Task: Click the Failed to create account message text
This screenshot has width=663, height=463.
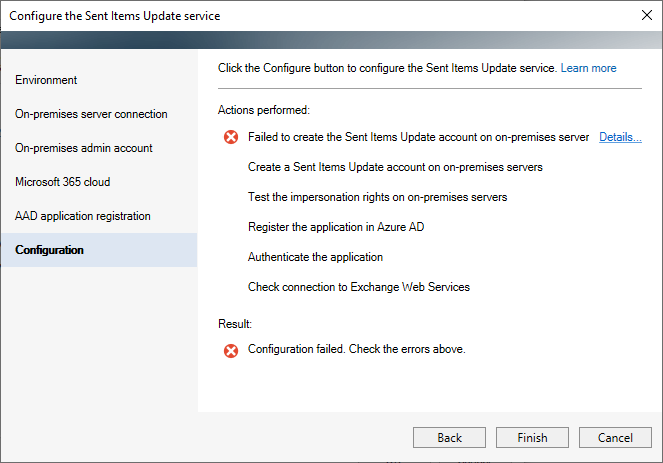Action: (418, 137)
